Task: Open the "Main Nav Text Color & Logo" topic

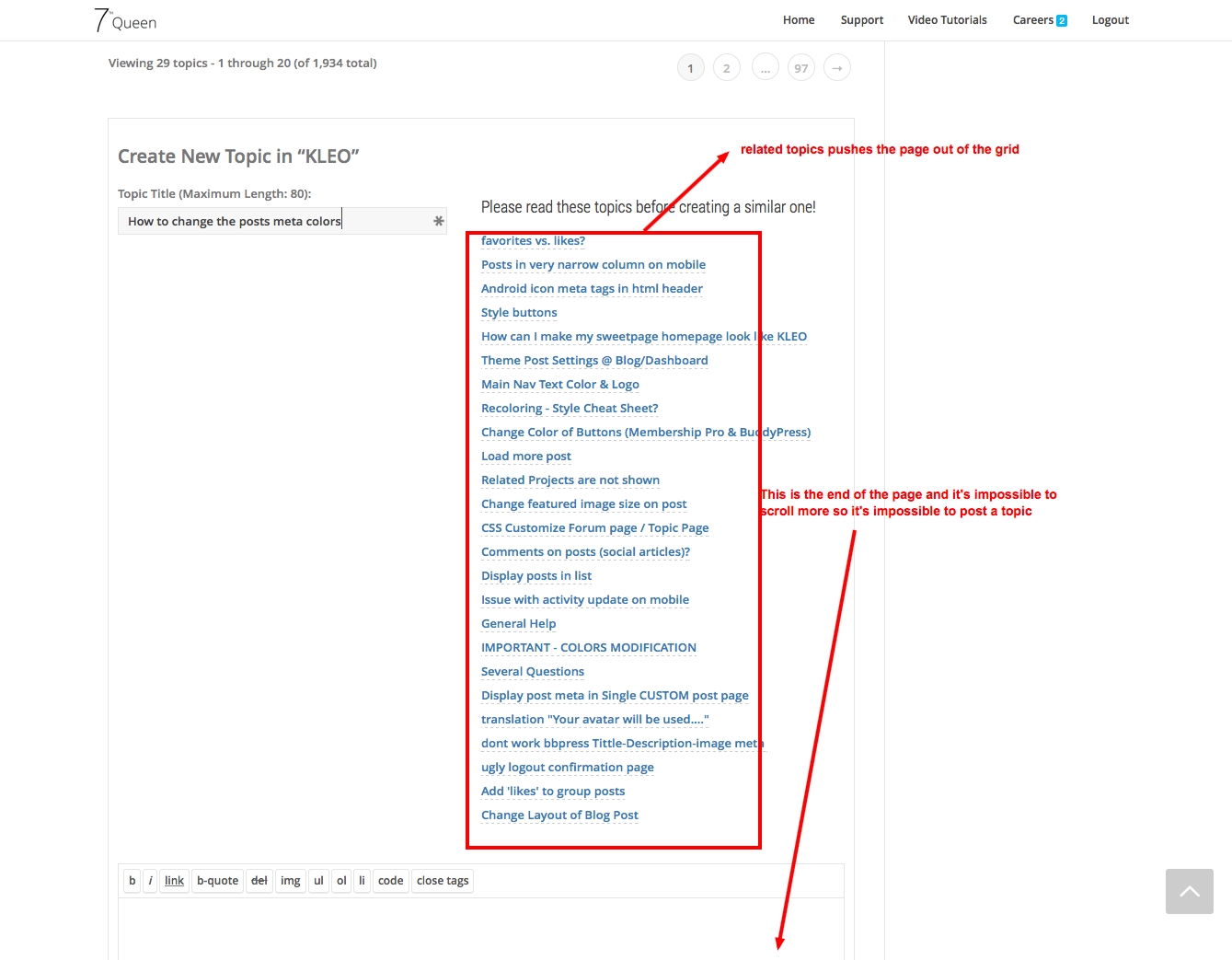Action: pyautogui.click(x=559, y=385)
